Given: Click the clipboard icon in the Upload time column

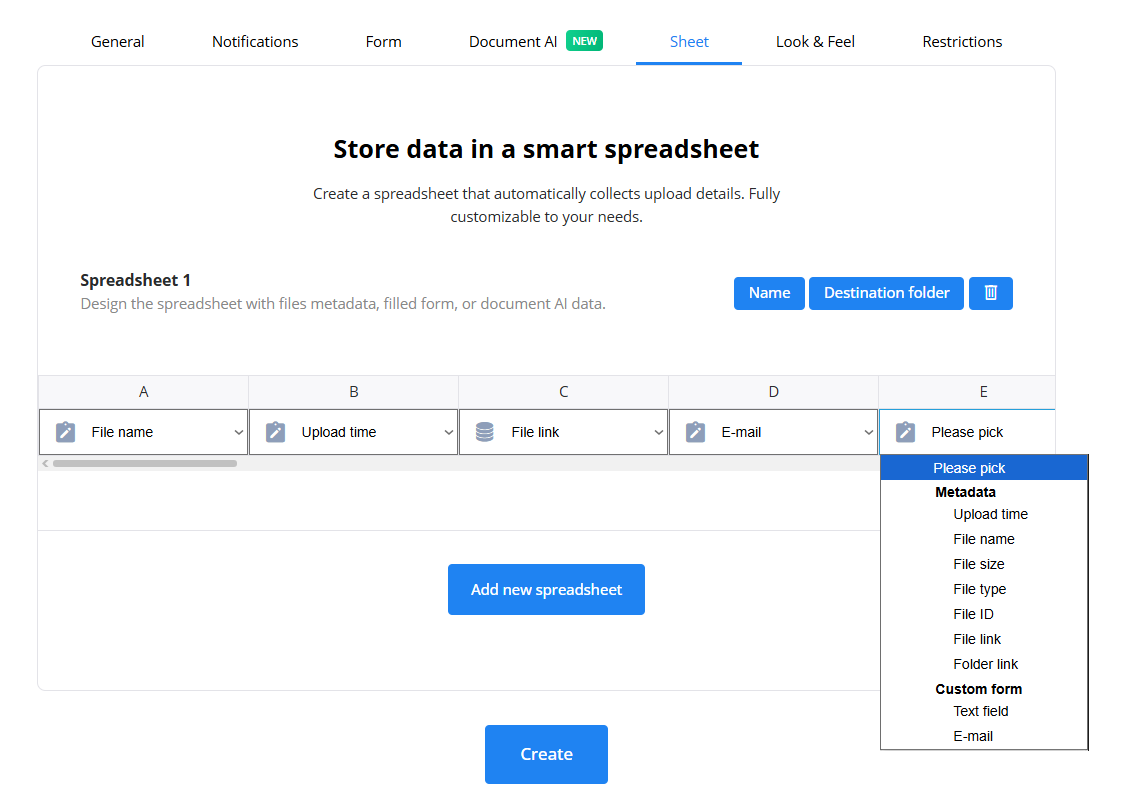Looking at the screenshot, I should pyautogui.click(x=276, y=432).
